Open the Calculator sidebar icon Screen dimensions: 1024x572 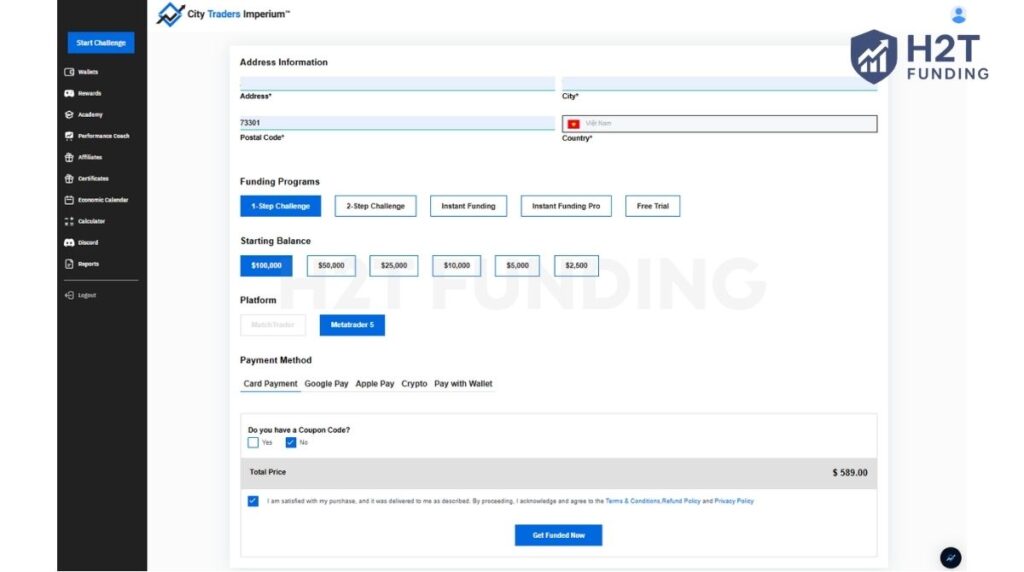tap(69, 221)
